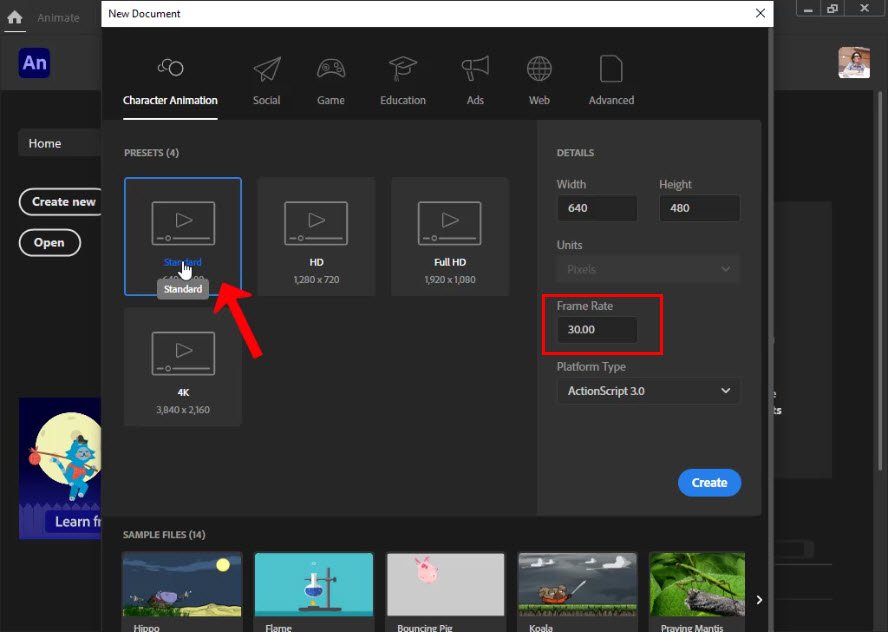888x632 pixels.
Task: Minimize the Animate window
Action: click(x=808, y=8)
